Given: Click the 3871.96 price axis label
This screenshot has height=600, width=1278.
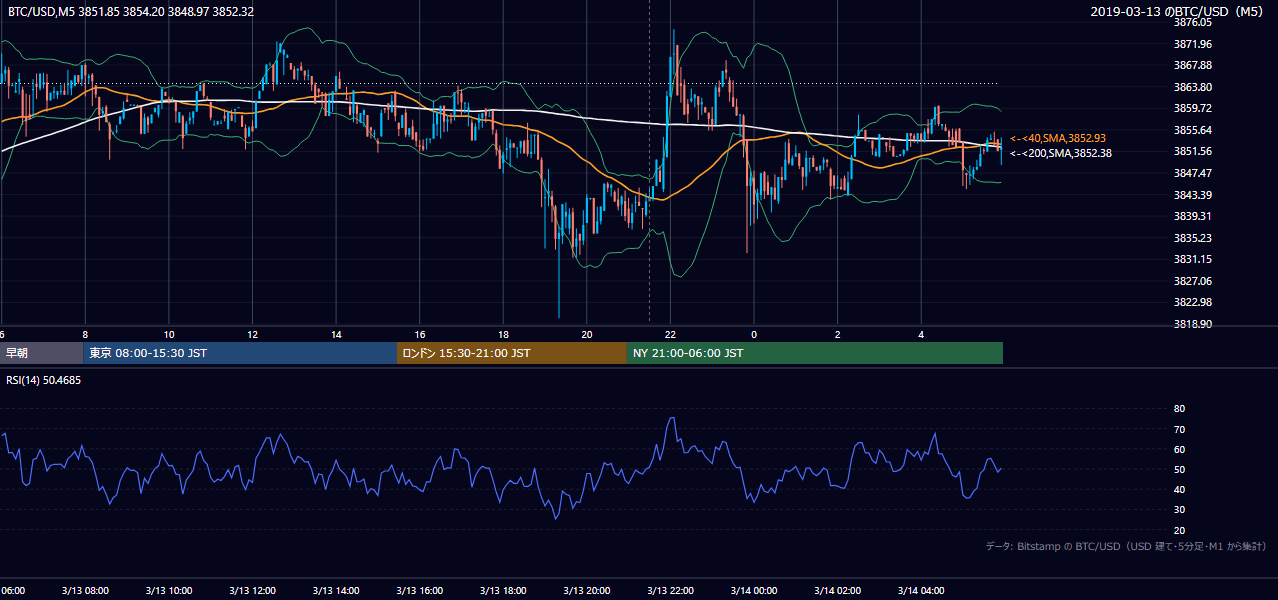Looking at the screenshot, I should point(1193,44).
